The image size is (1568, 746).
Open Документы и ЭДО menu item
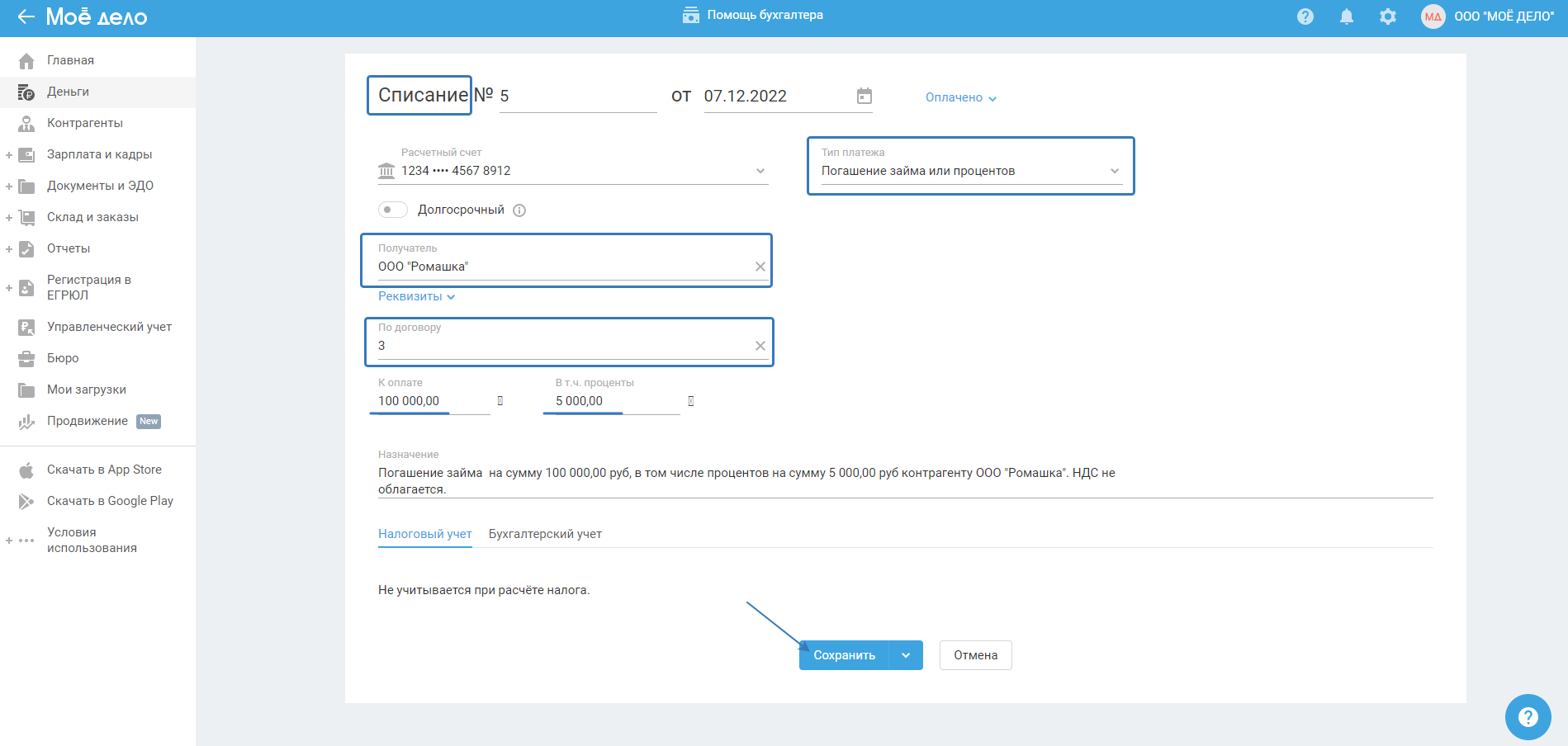(x=100, y=186)
